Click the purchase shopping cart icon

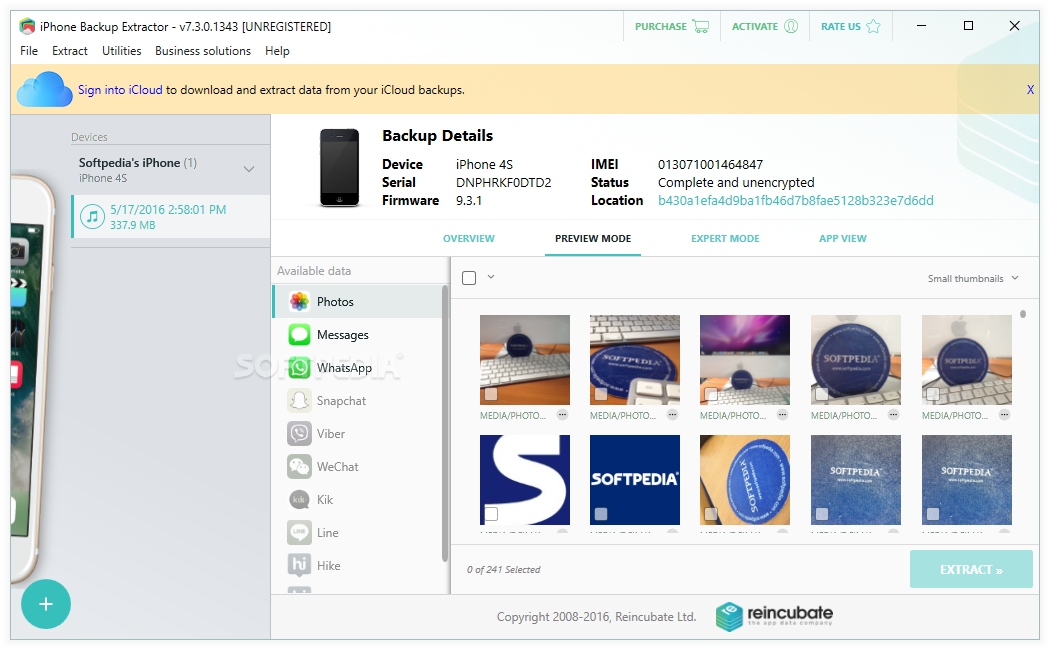coord(700,27)
